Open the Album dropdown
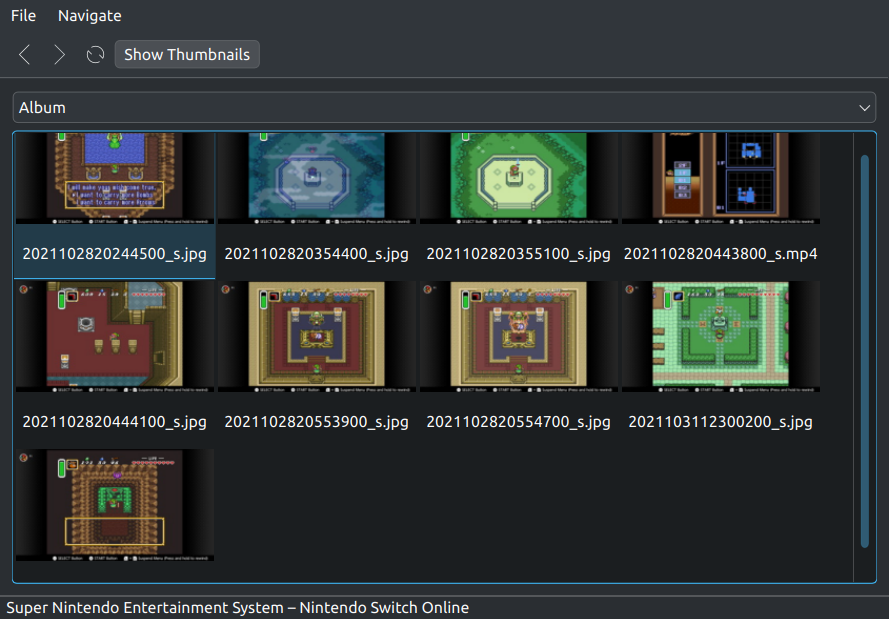Viewport: 889px width, 619px height. click(x=444, y=108)
